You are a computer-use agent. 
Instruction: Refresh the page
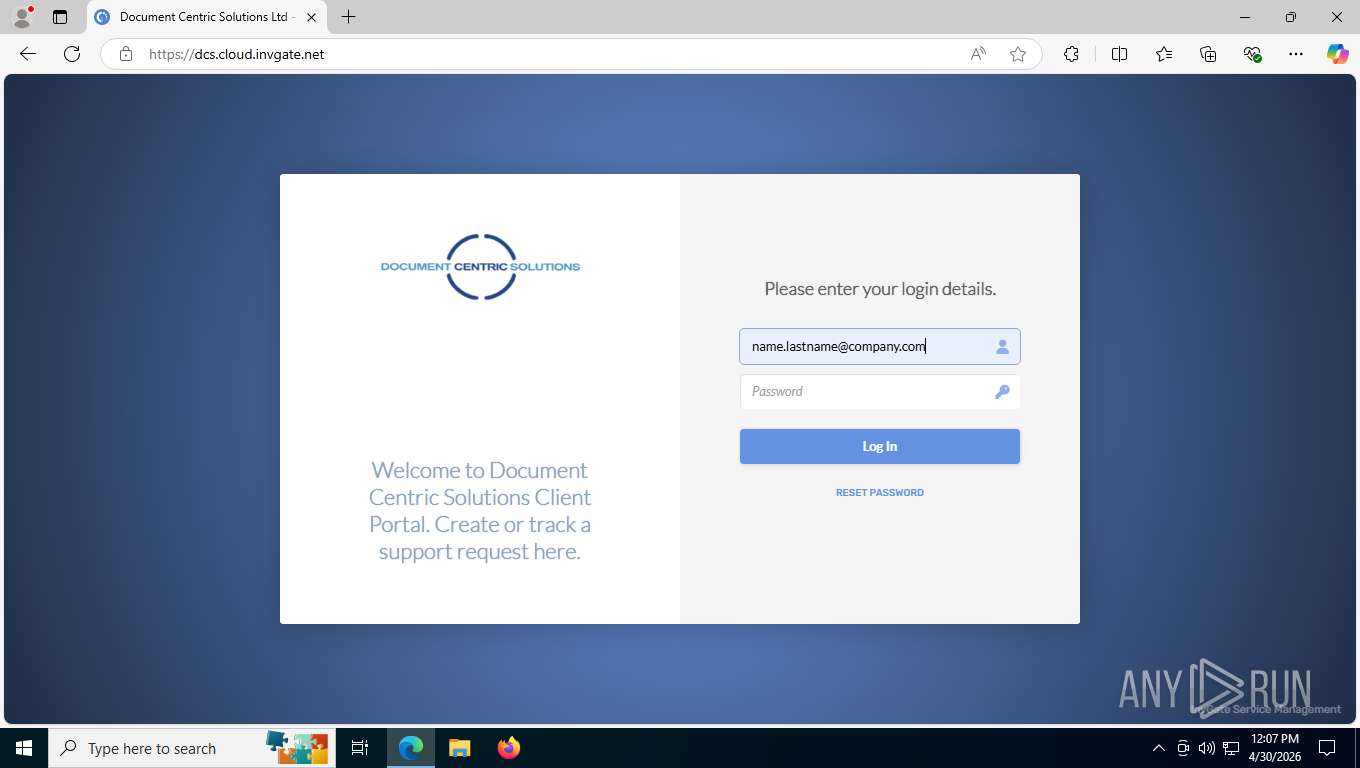(72, 54)
